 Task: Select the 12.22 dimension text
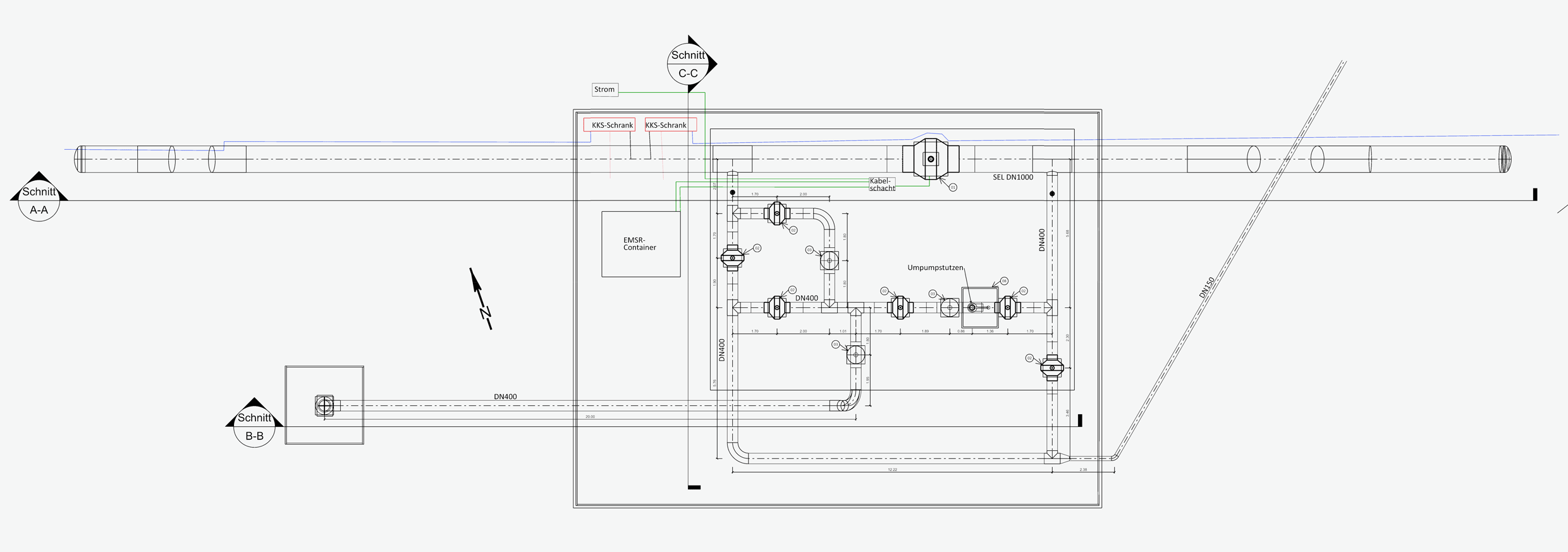(x=892, y=470)
